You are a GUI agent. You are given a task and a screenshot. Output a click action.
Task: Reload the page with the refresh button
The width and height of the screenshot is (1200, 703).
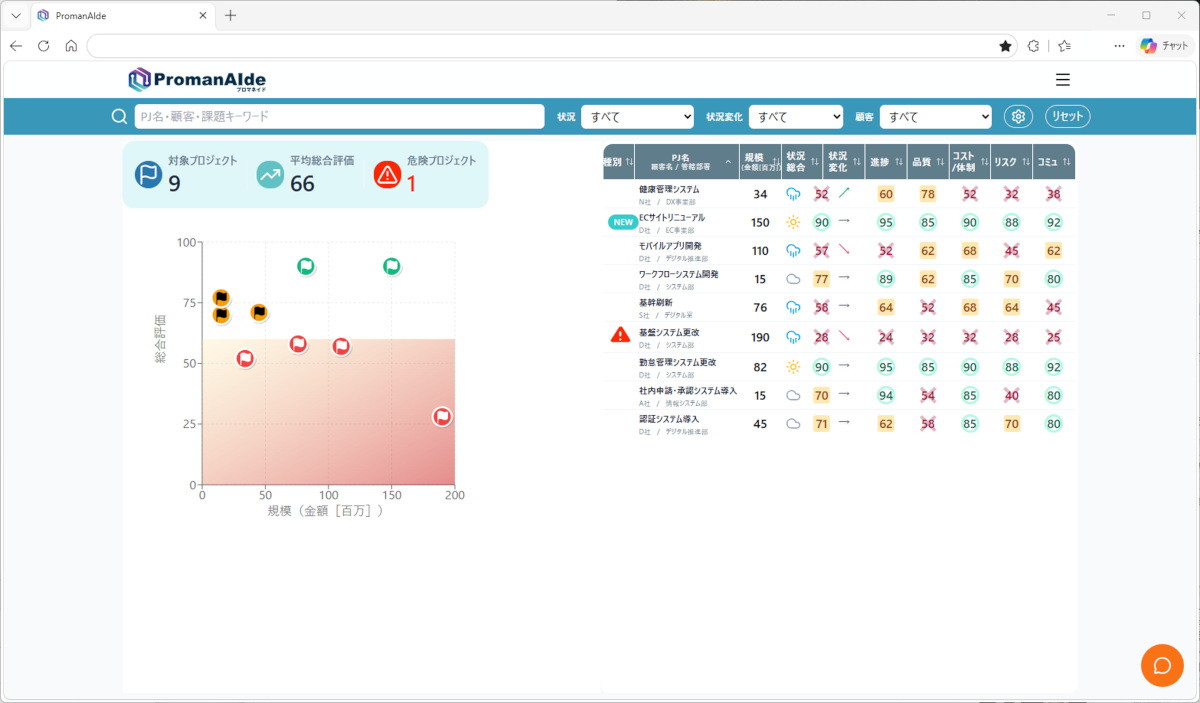[x=43, y=46]
